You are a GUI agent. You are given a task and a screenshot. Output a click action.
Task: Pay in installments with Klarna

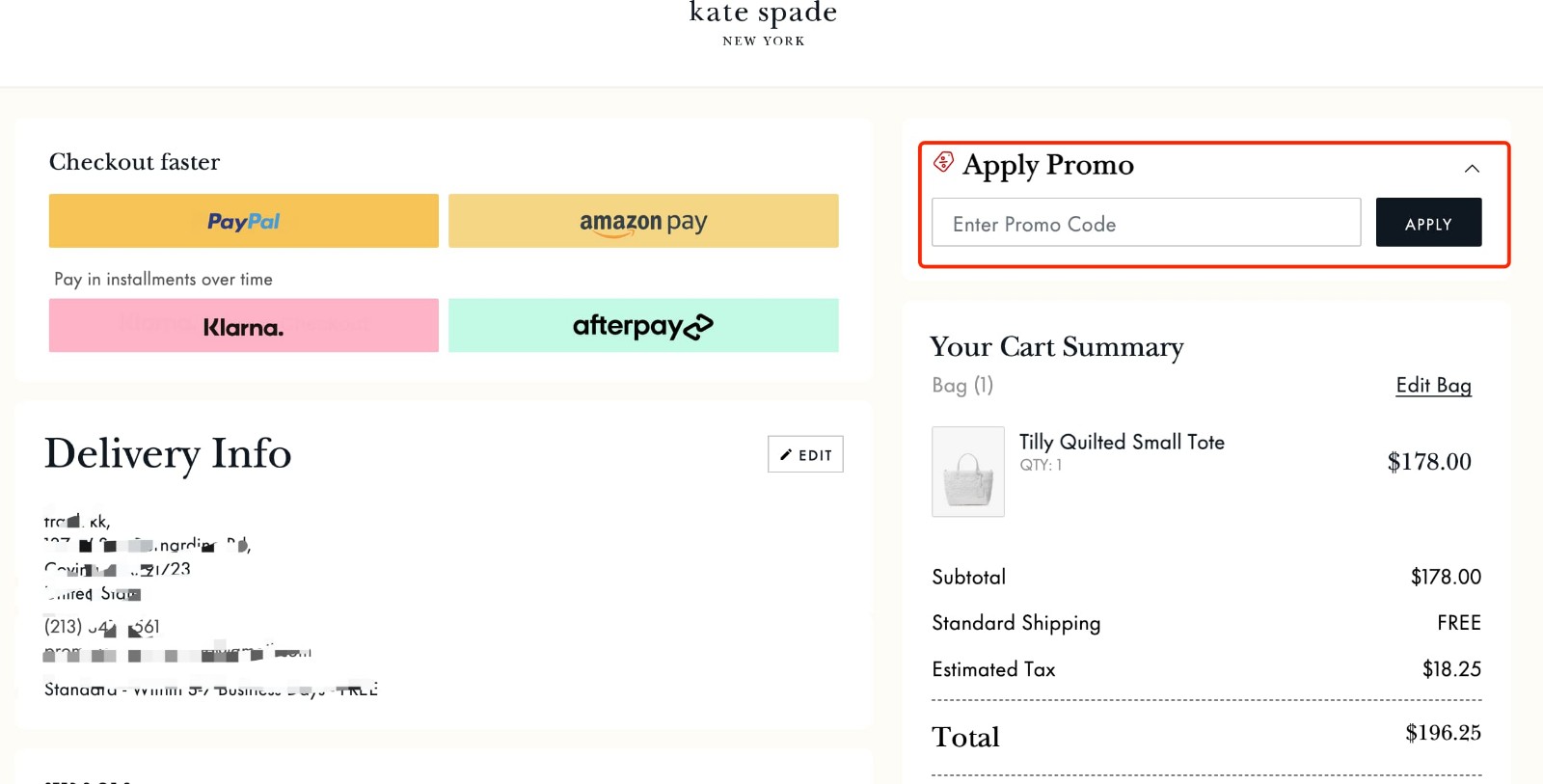pyautogui.click(x=242, y=326)
